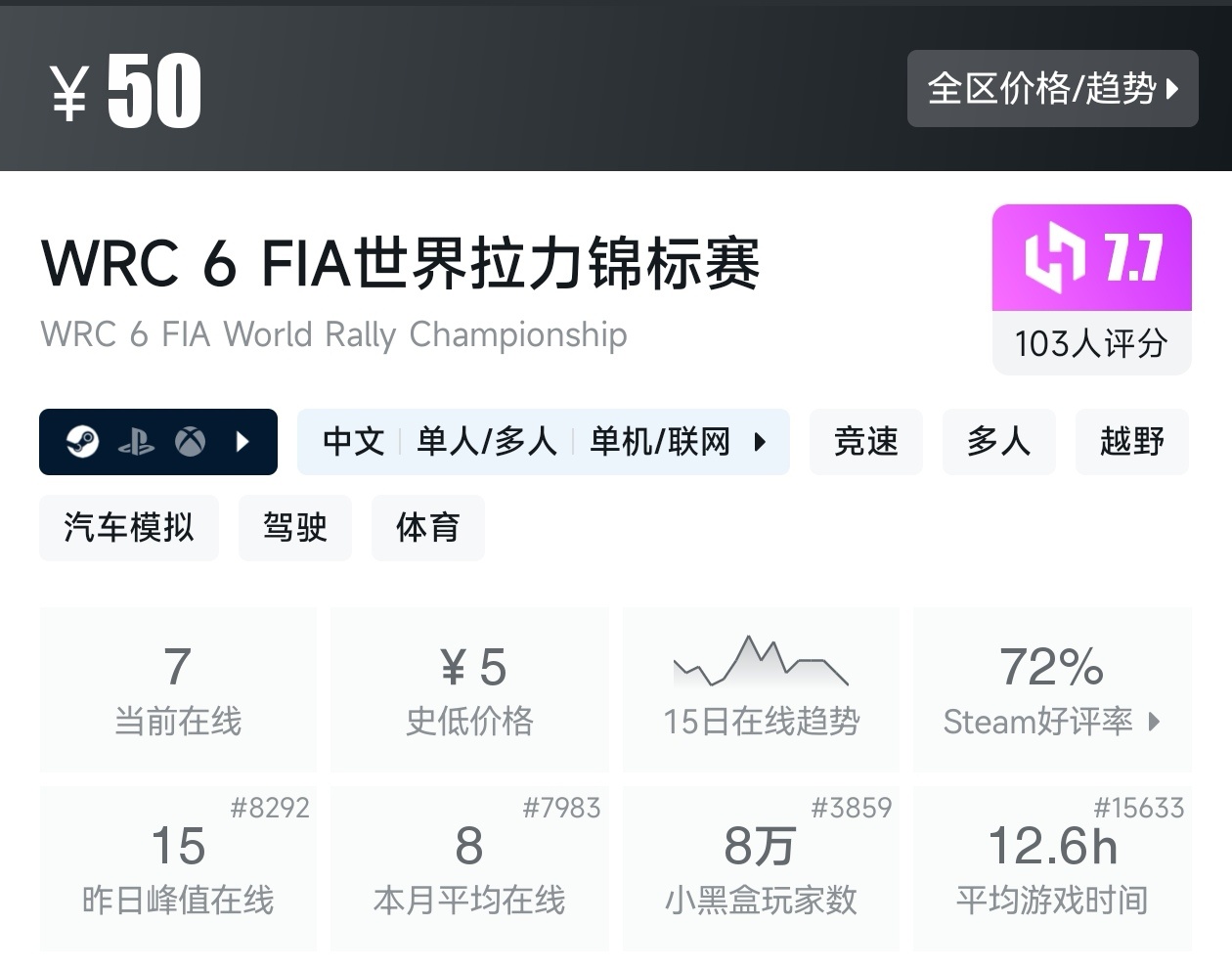Image resolution: width=1232 pixels, height=969 pixels.
Task: Select the 越野 tag
Action: coord(1132,442)
